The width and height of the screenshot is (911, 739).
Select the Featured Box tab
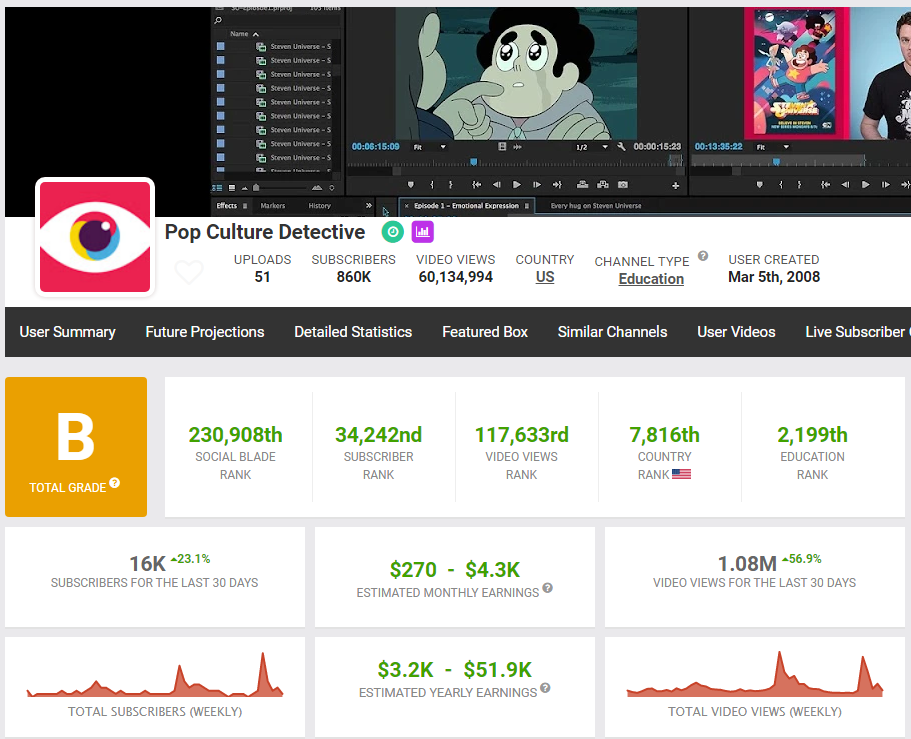tap(485, 332)
